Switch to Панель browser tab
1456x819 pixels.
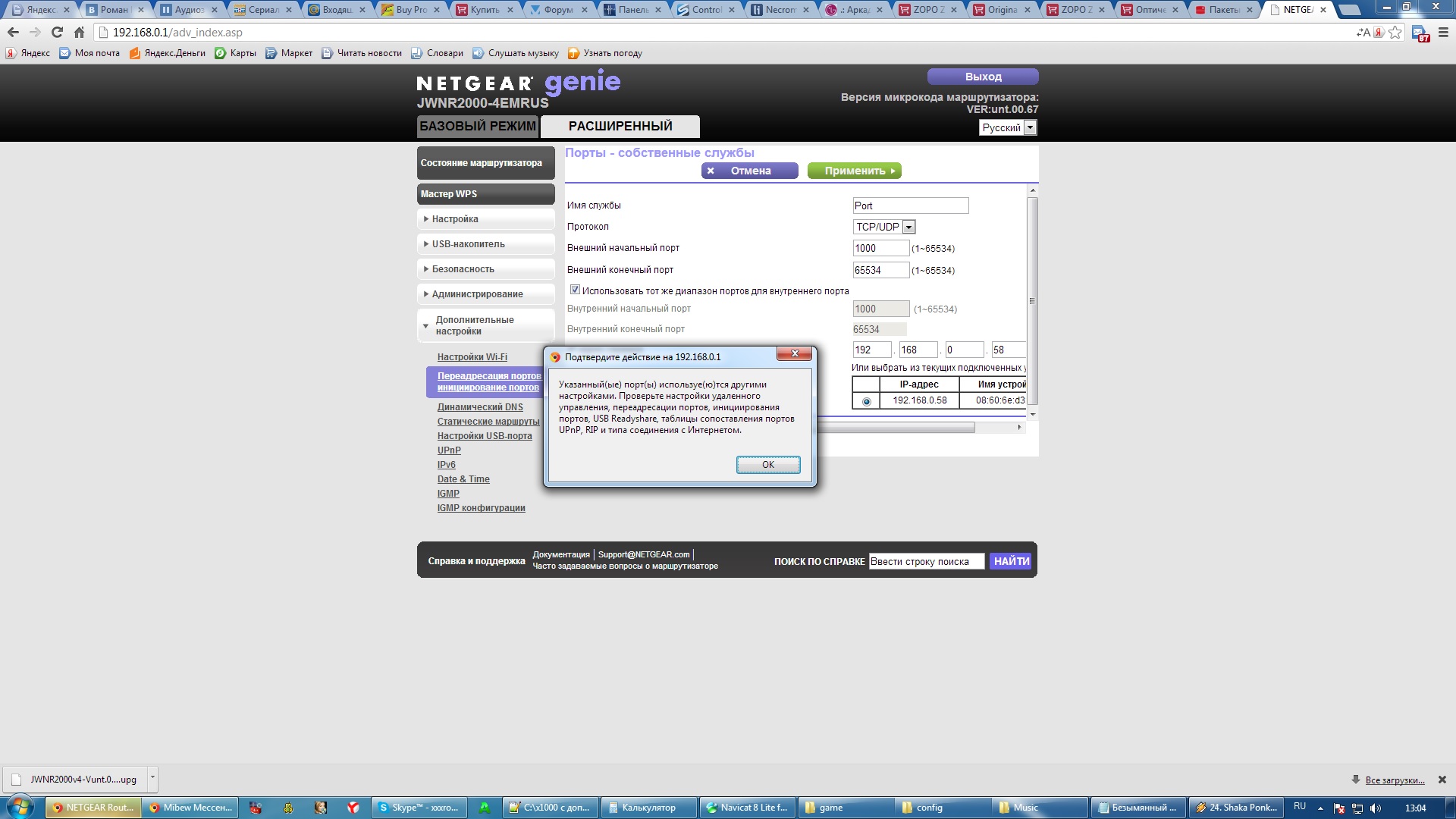tap(632, 10)
